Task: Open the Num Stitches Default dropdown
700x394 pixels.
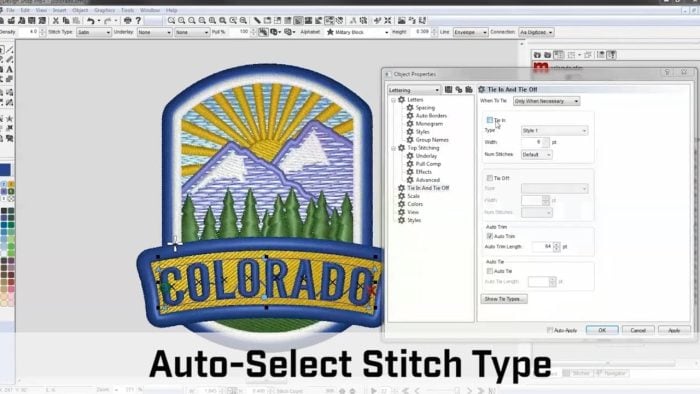Action: [537, 154]
